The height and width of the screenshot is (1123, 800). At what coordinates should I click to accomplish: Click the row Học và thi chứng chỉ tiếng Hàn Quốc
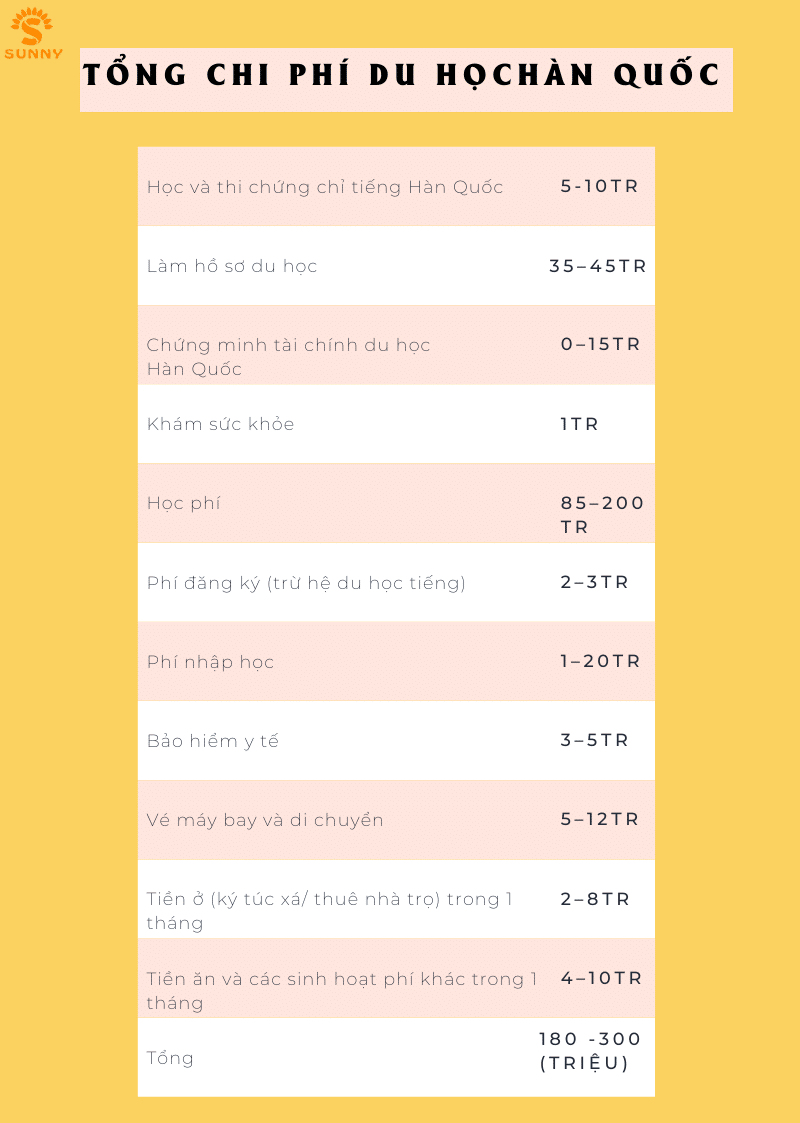tap(396, 186)
